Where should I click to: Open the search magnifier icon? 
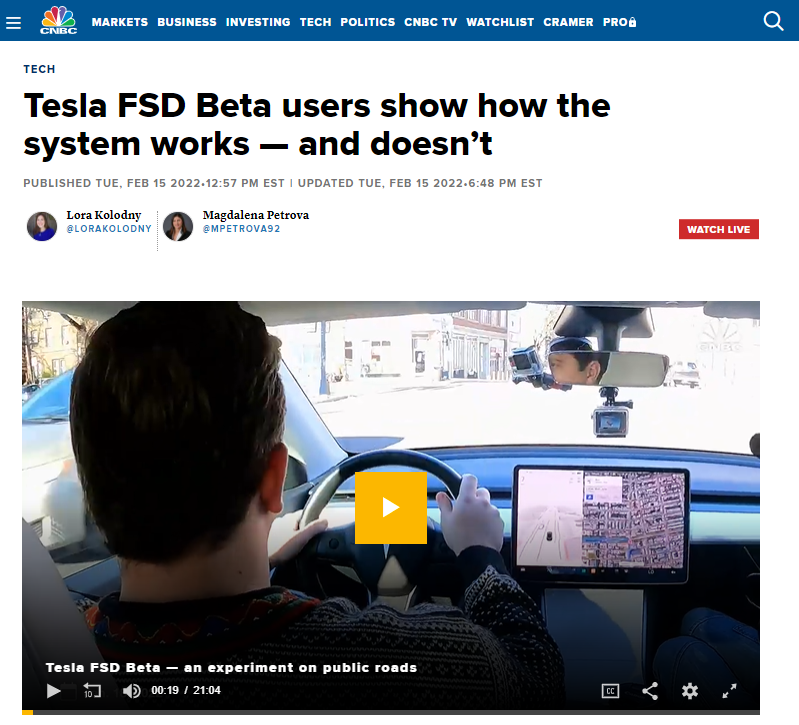pos(773,21)
